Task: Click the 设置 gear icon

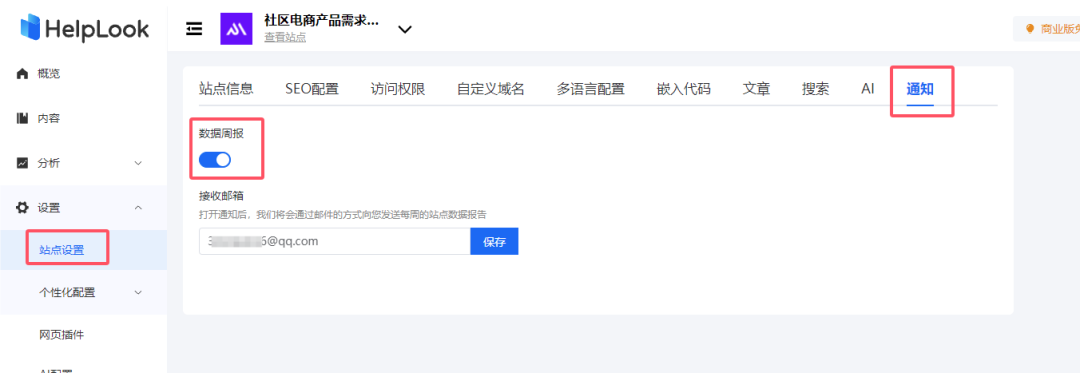Action: coord(23,208)
